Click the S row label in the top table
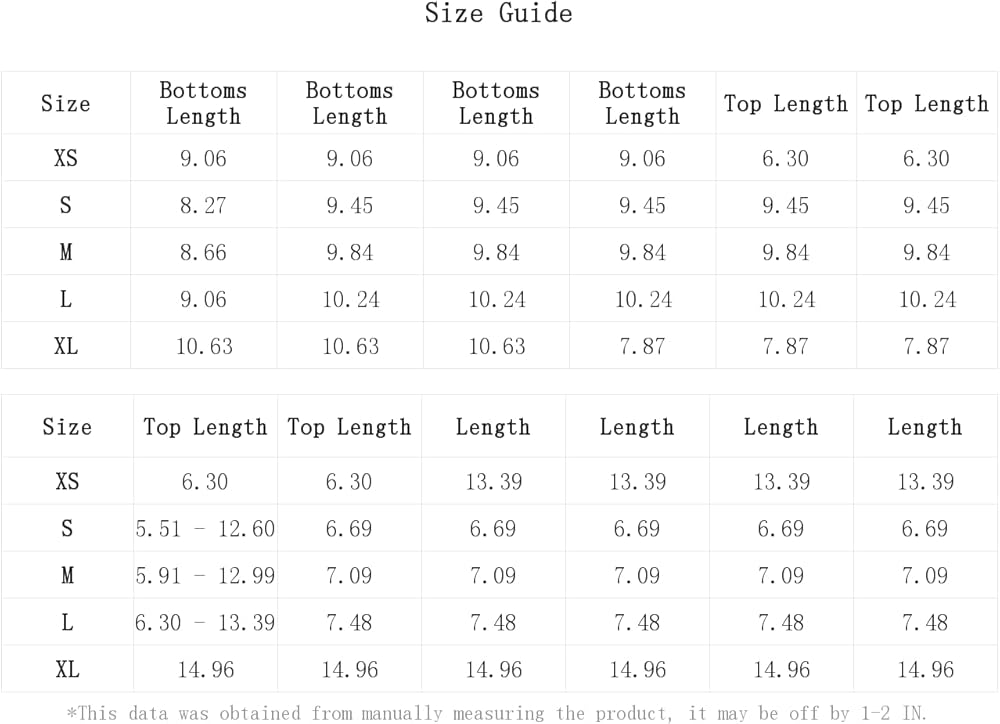Image resolution: width=1000 pixels, height=724 pixels. point(66,205)
